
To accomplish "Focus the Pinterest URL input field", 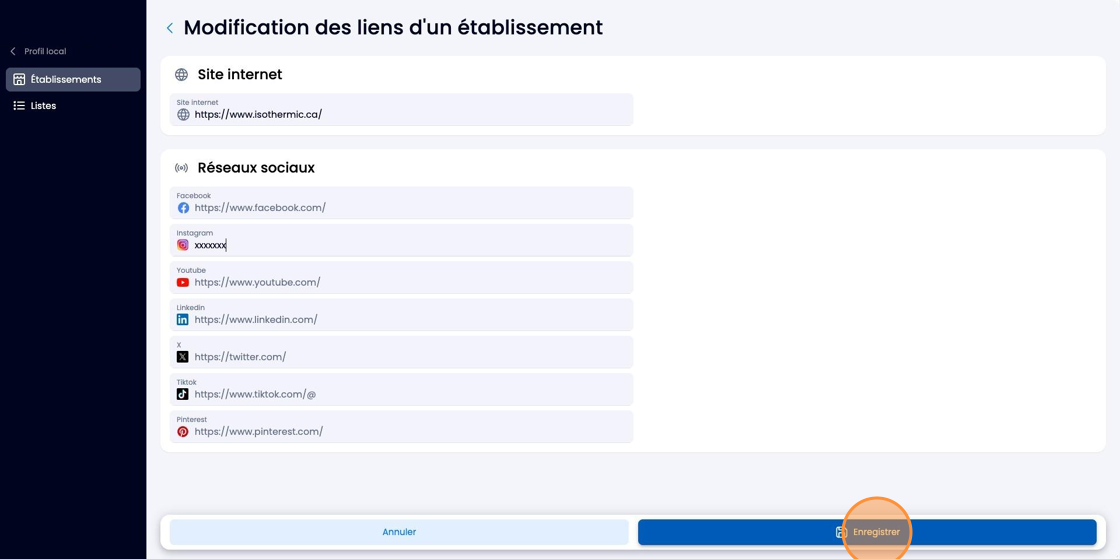I will [x=401, y=426].
